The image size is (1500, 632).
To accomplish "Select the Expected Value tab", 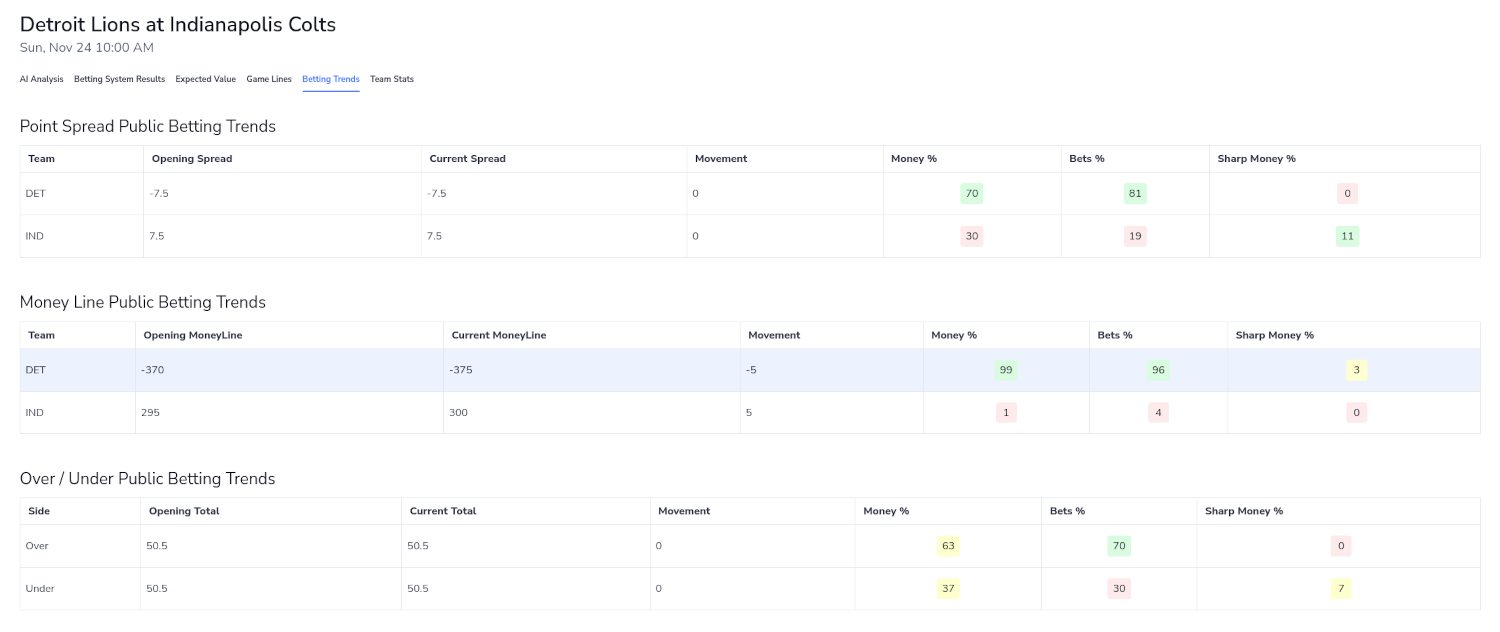I will (205, 79).
